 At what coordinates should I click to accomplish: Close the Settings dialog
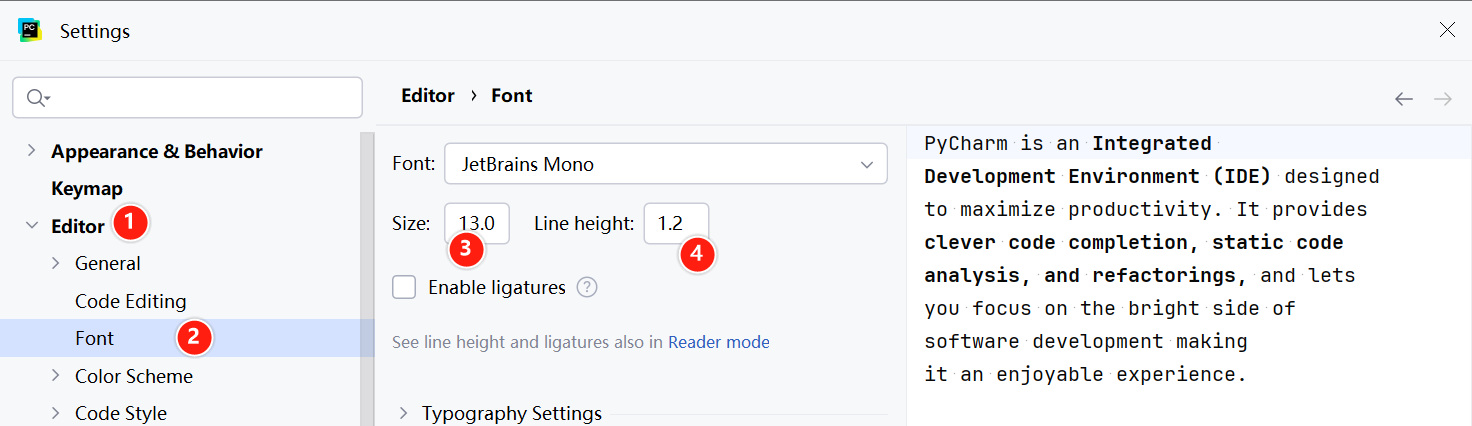[x=1447, y=30]
